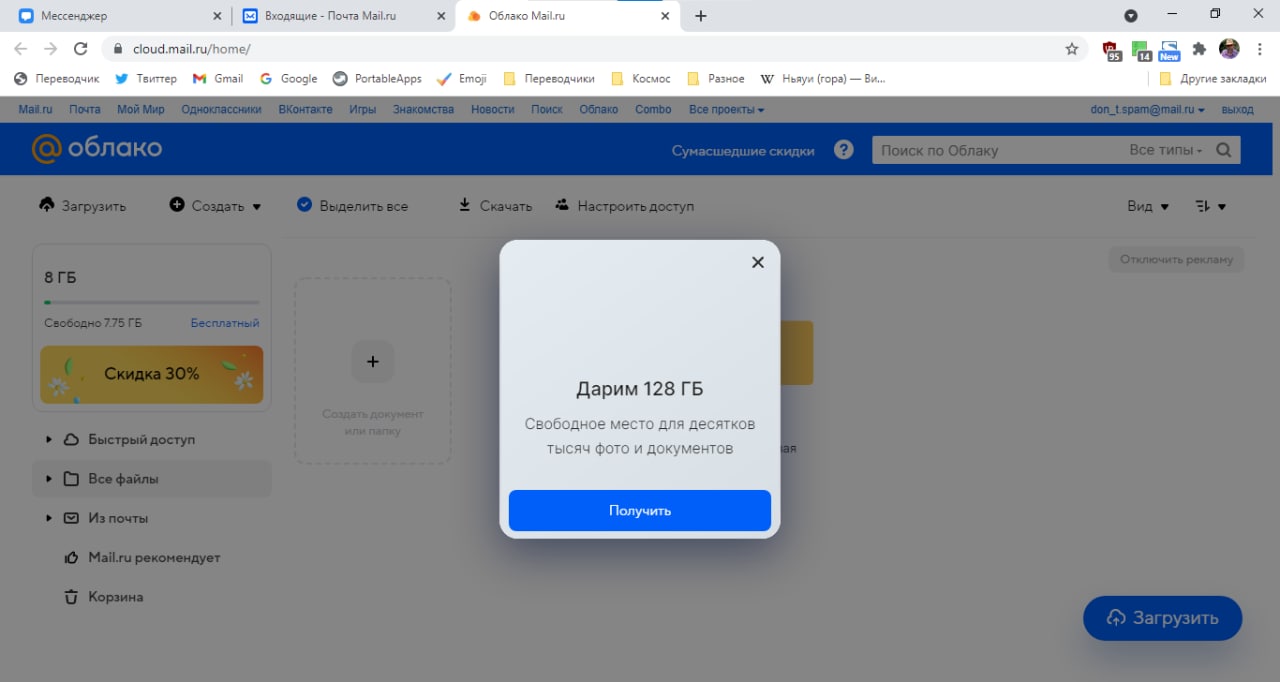
Task: Open Chrome three-dot menu
Action: [x=1259, y=48]
